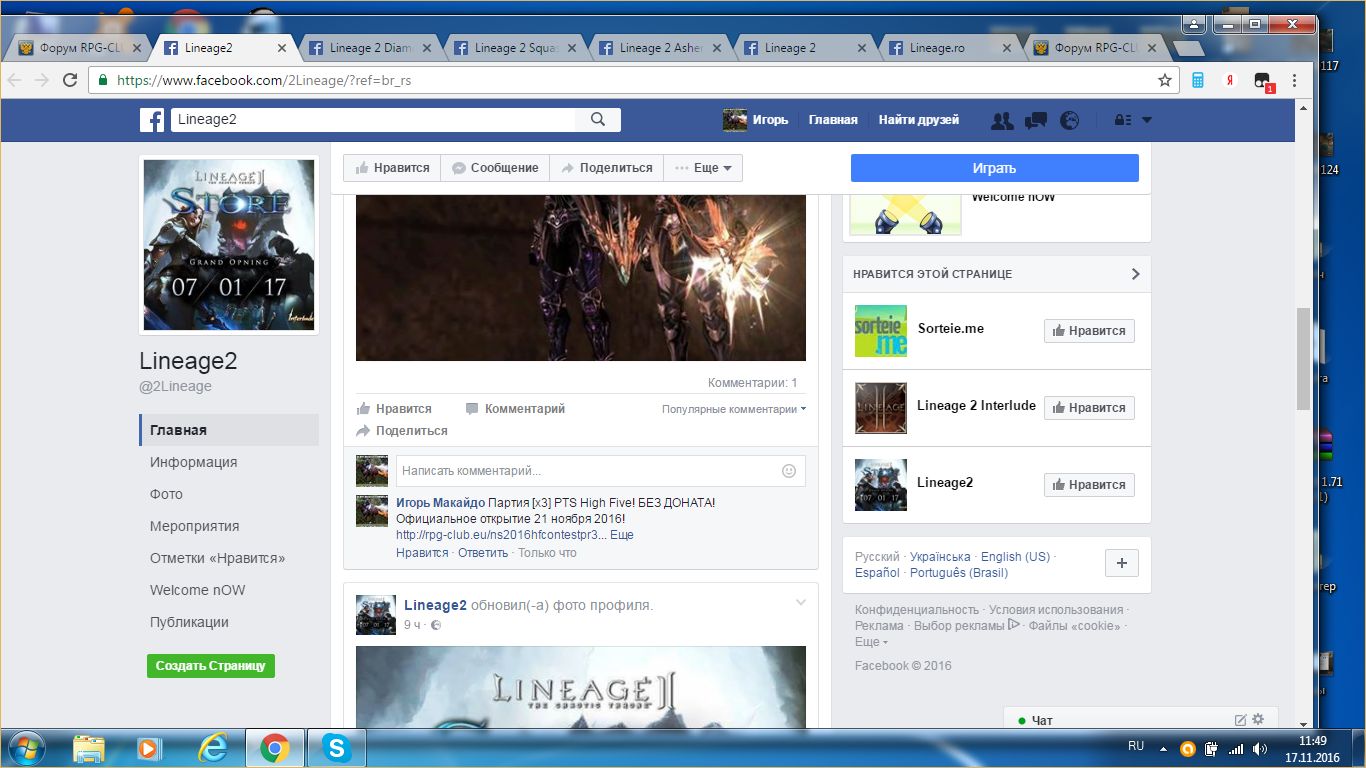This screenshot has width=1366, height=768.
Task: Open Мероприятия sidebar section
Action: click(x=195, y=526)
